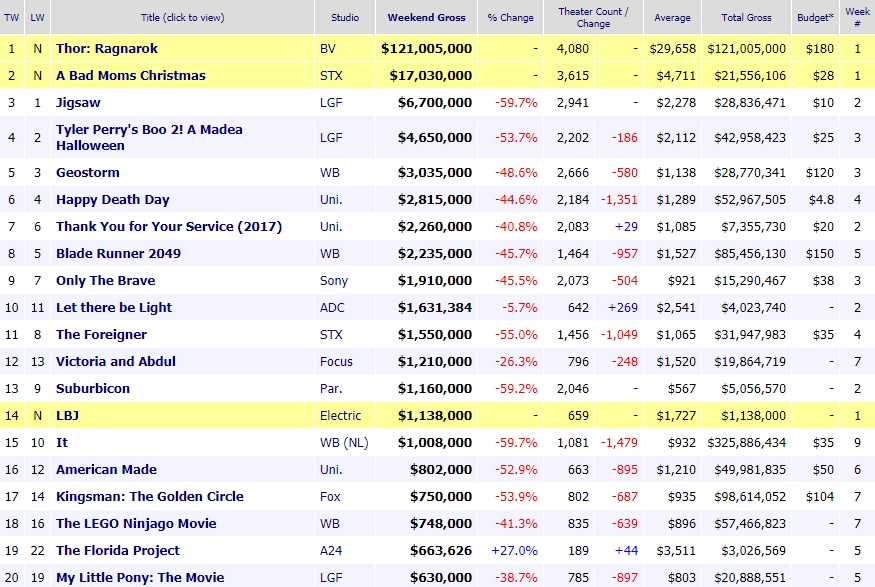
Task: Open Thank You for Your Service (2017)
Action: click(x=169, y=227)
